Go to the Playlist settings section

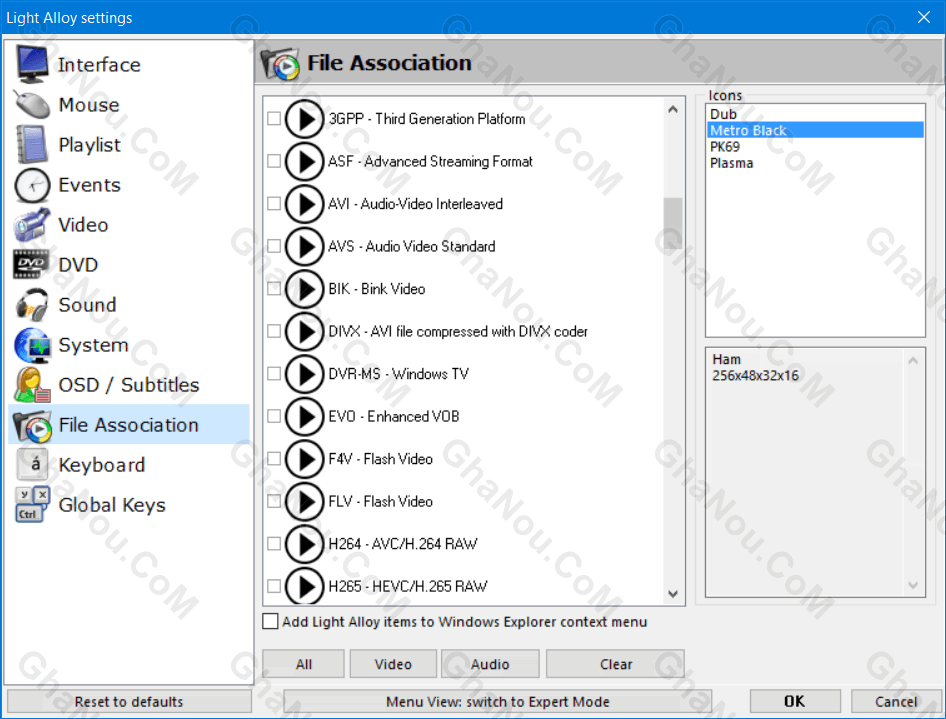(129, 145)
